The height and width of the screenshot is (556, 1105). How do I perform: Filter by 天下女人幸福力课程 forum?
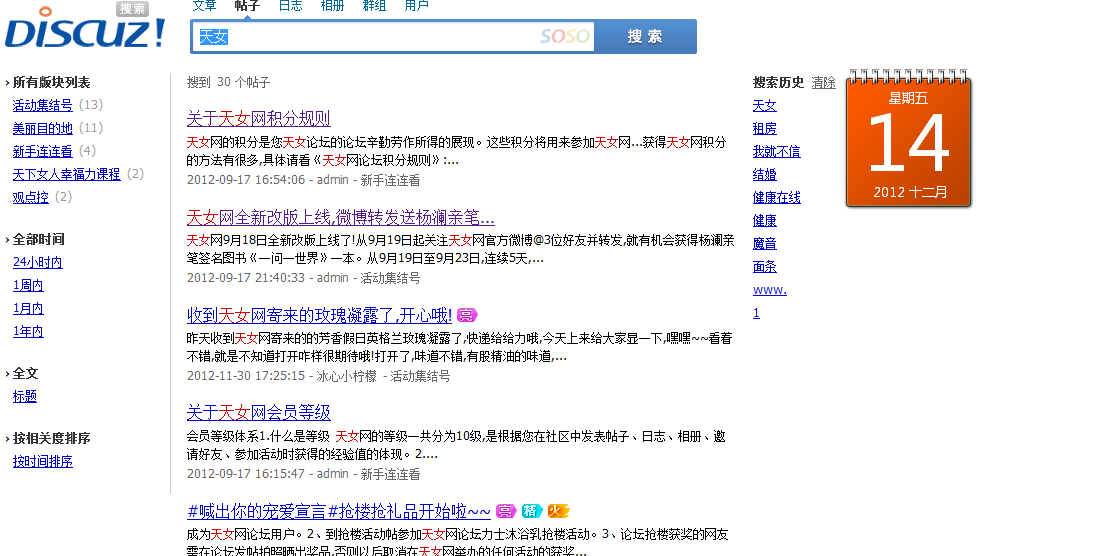(x=66, y=174)
